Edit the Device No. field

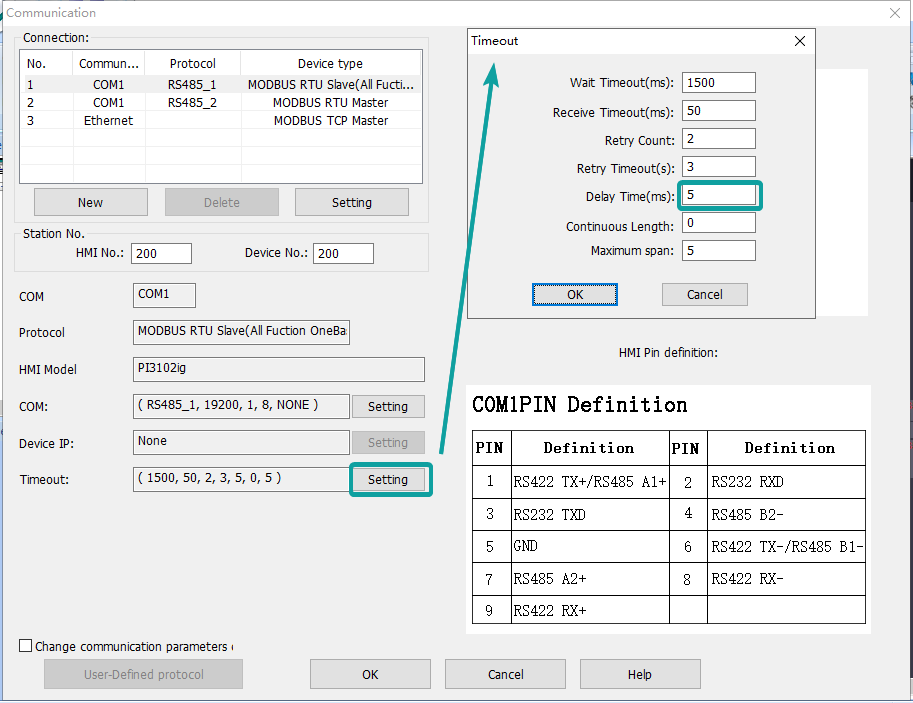tap(344, 253)
